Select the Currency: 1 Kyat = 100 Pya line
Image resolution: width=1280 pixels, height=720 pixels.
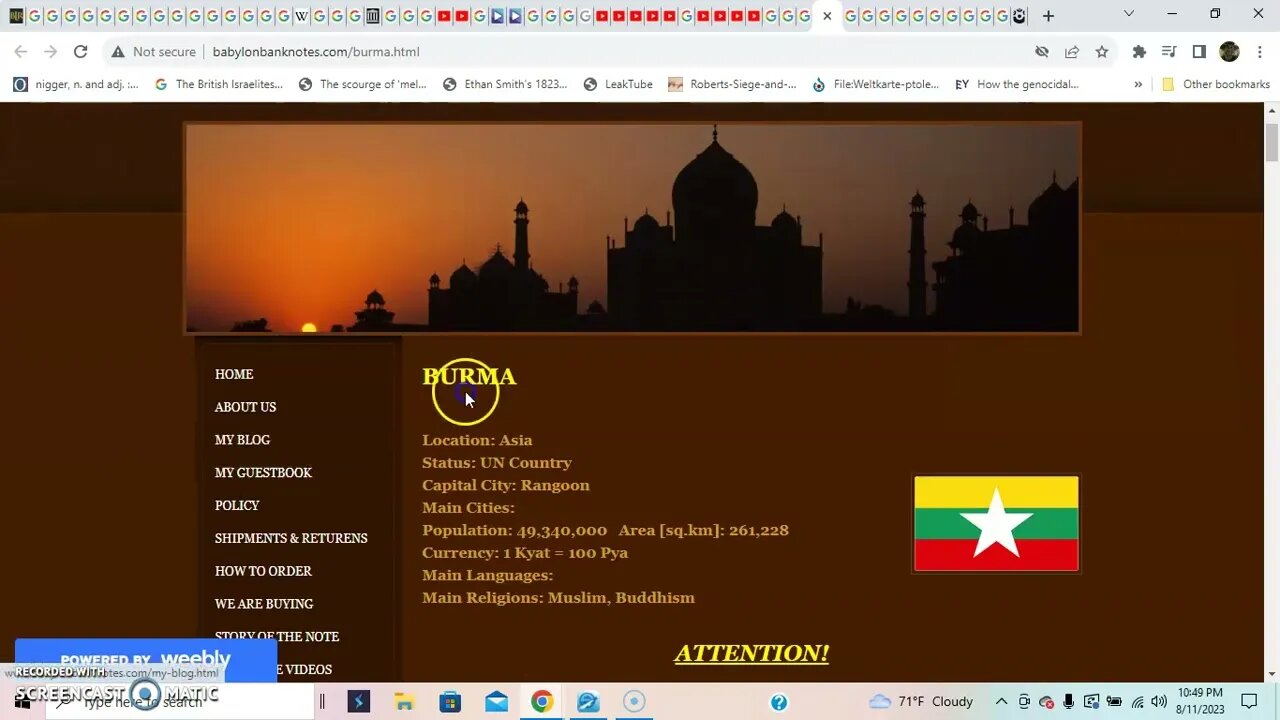tap(525, 553)
